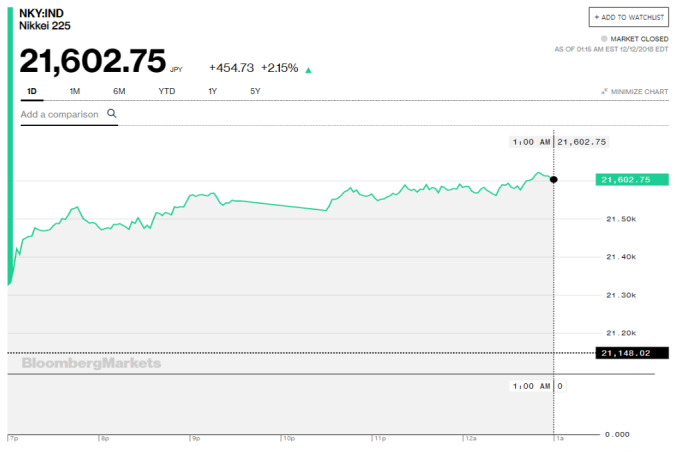Screen dimensions: 680x452
Task: Click the BloombergMarkets watermark
Action: click(91, 363)
